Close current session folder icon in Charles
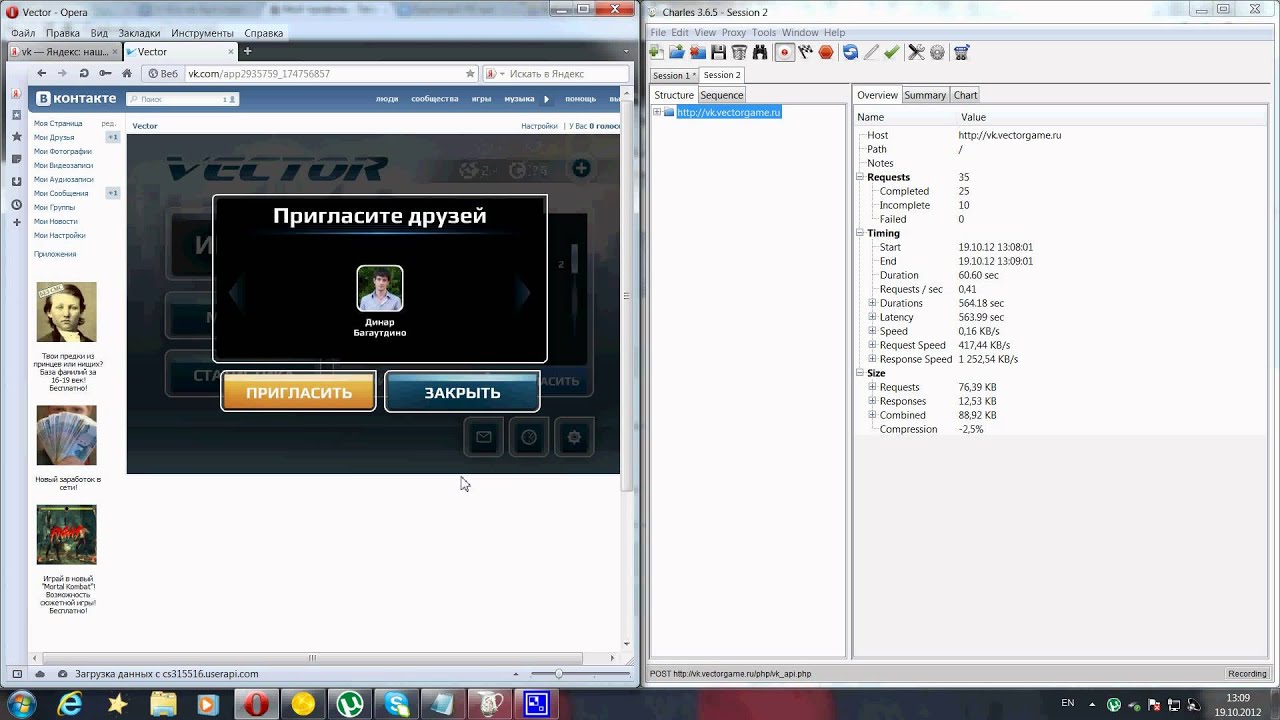1280x720 pixels. coord(697,52)
